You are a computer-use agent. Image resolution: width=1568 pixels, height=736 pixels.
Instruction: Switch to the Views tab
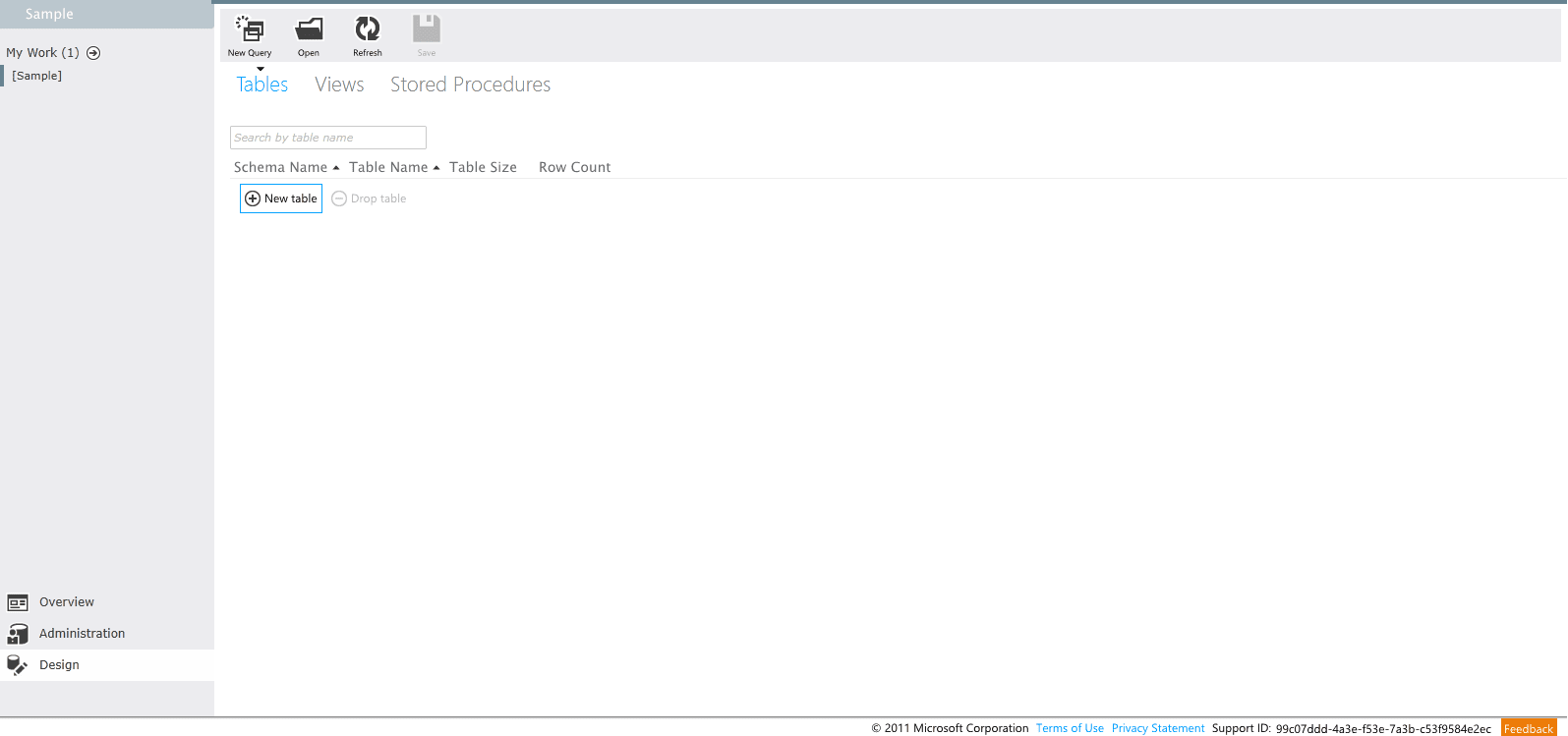(339, 85)
